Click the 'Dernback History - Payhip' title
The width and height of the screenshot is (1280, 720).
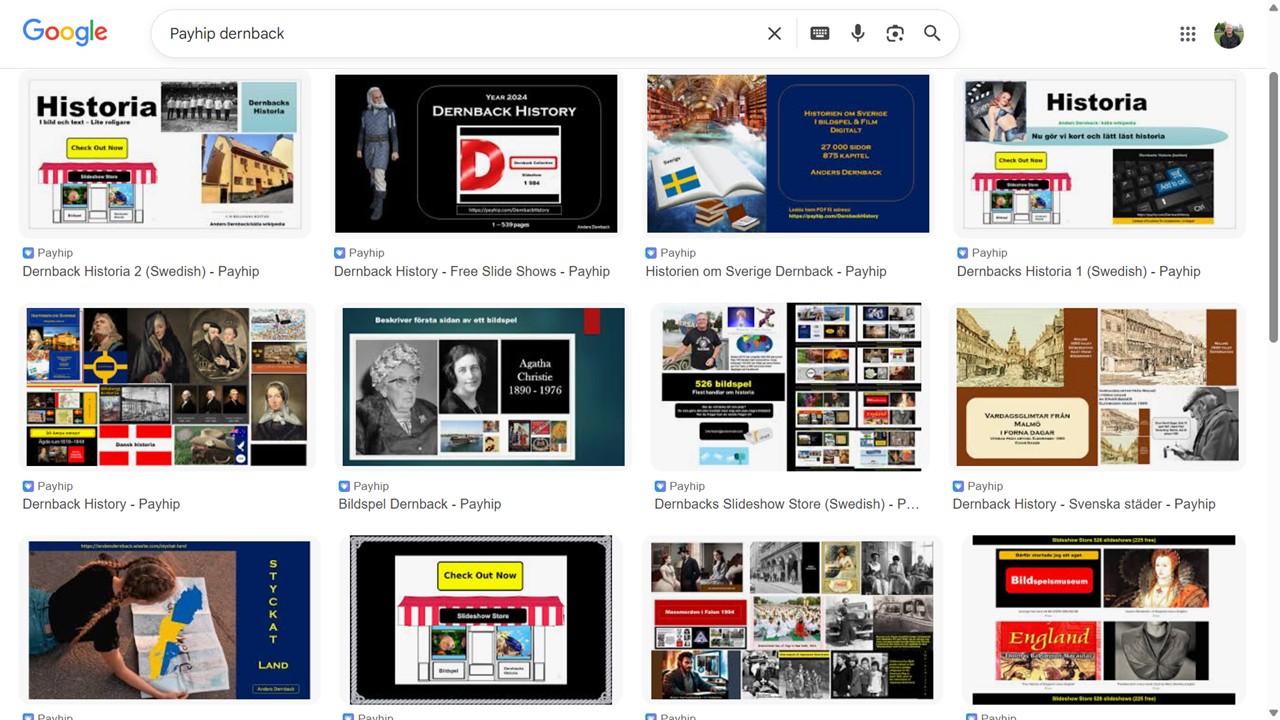tap(101, 504)
